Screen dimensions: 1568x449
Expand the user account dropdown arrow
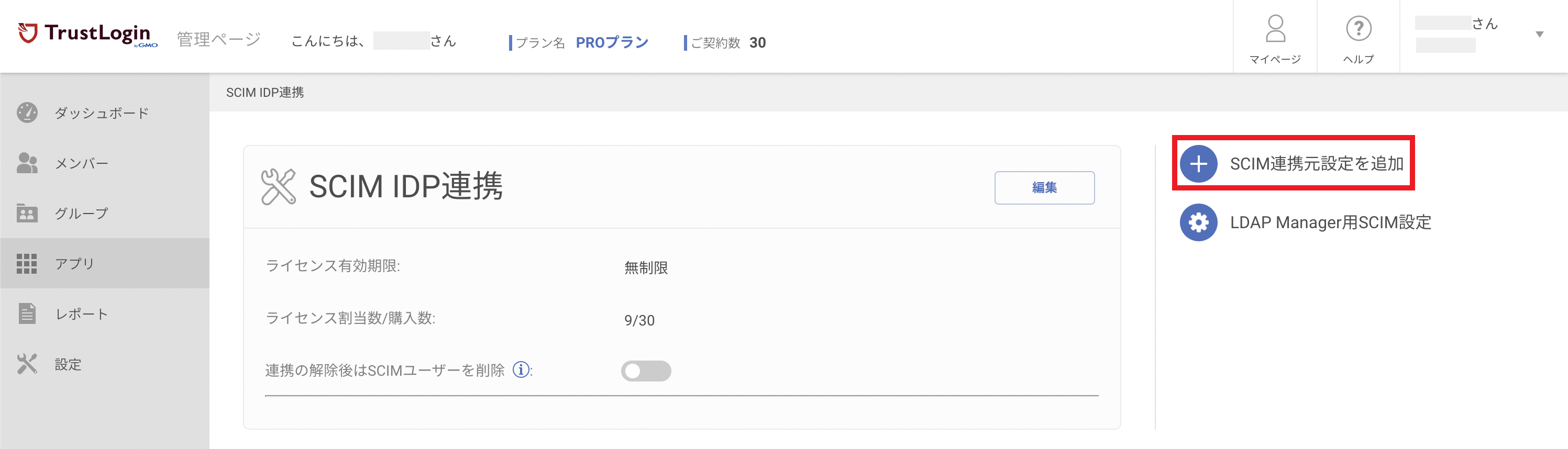point(1539,35)
